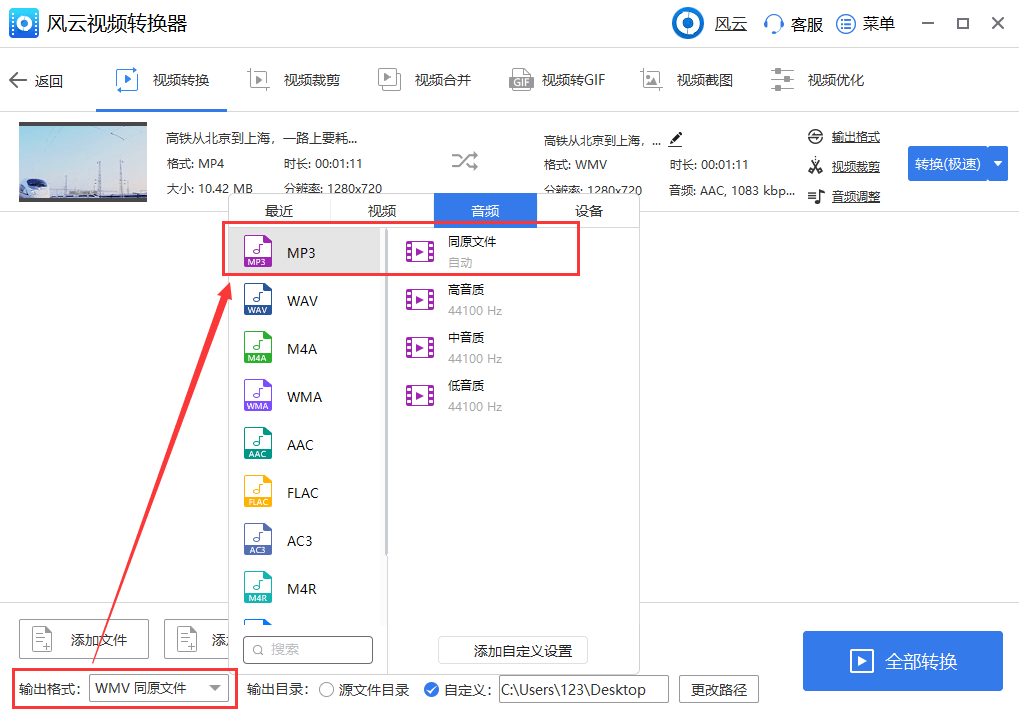Click the swap/shuffle arrows between file info panels
Viewport: 1019px width, 716px height.
[x=466, y=161]
